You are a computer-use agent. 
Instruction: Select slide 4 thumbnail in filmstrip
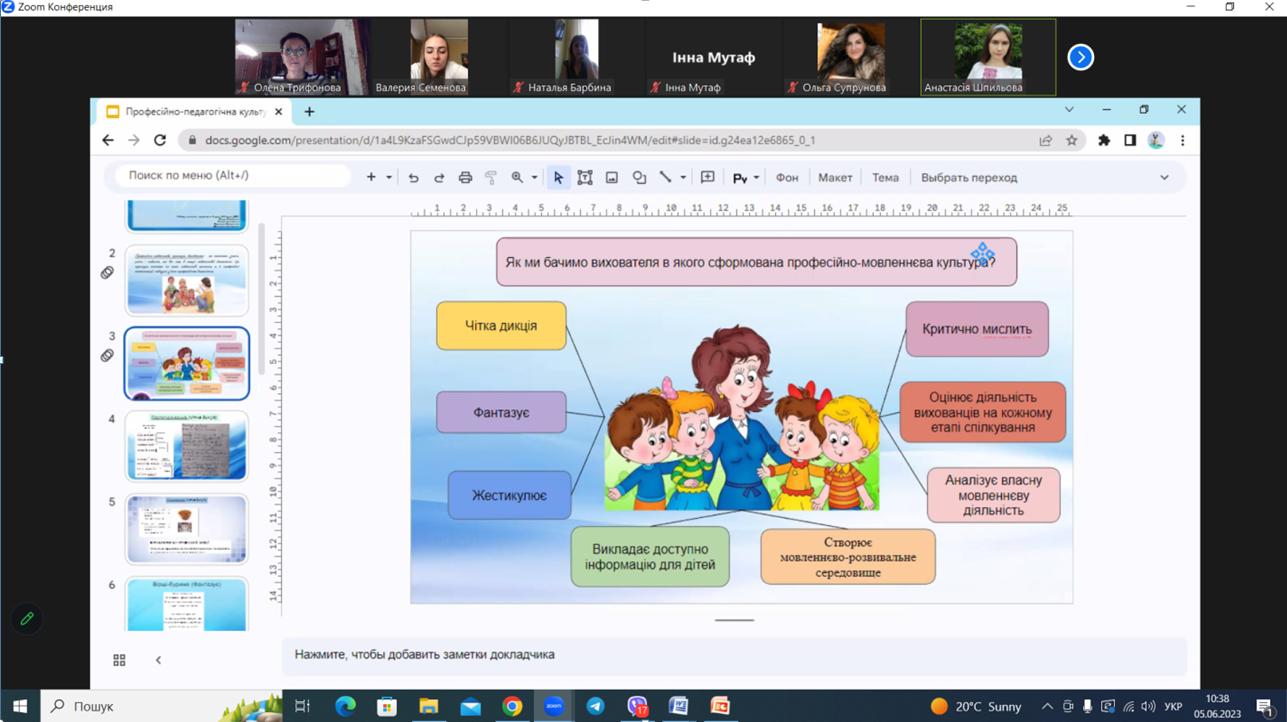pos(187,446)
